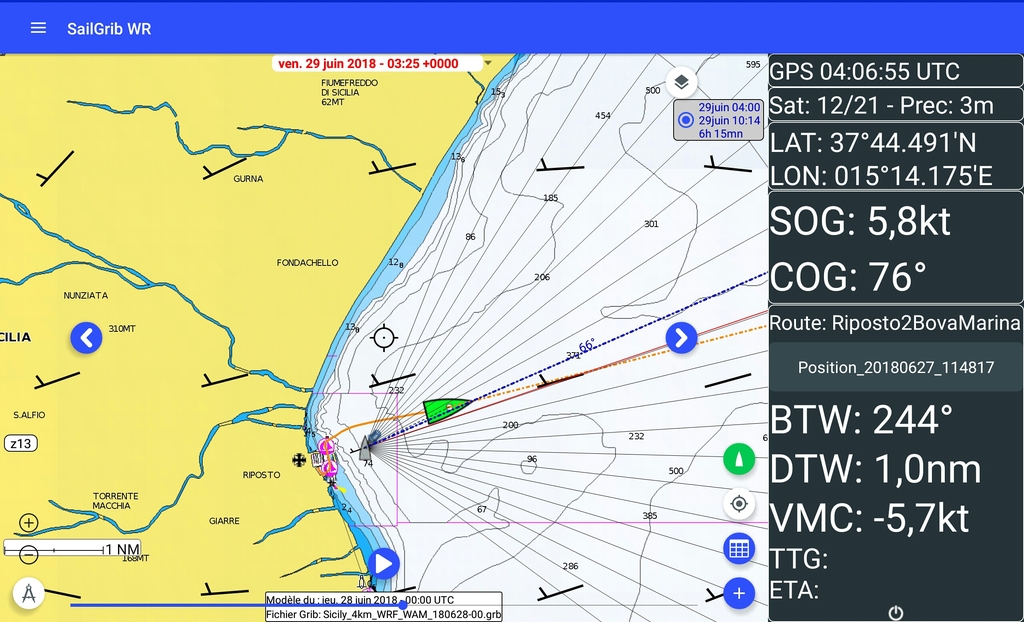Center map on GPS position
Viewport: 1024px width, 622px height.
pos(739,503)
